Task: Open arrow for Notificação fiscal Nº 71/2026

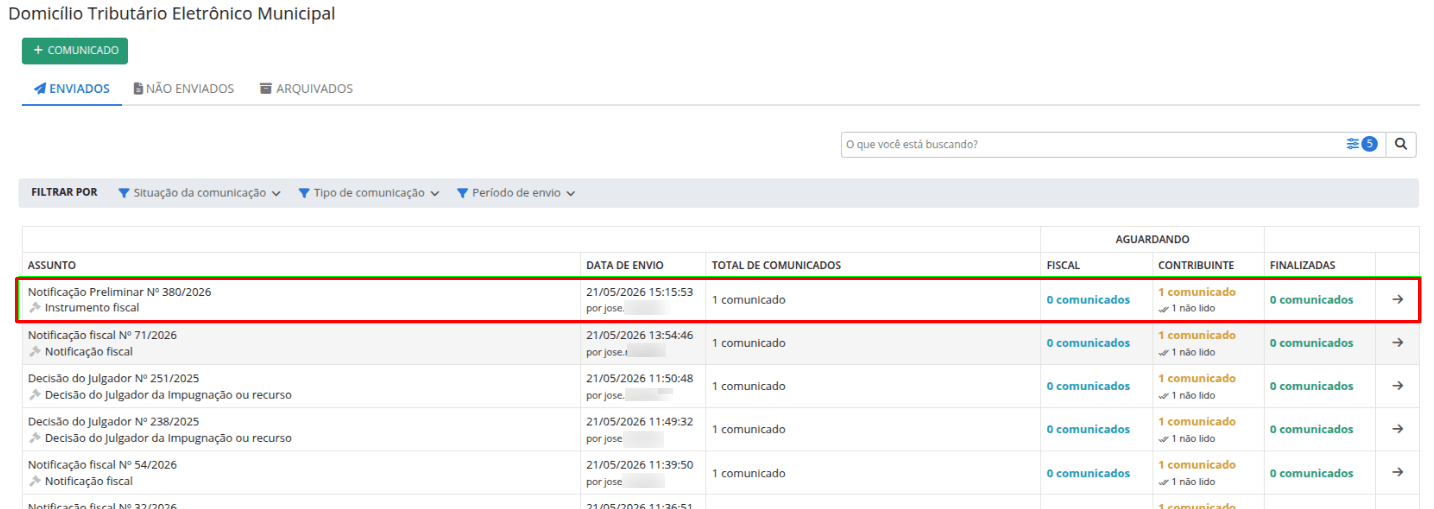Action: pyautogui.click(x=1398, y=343)
